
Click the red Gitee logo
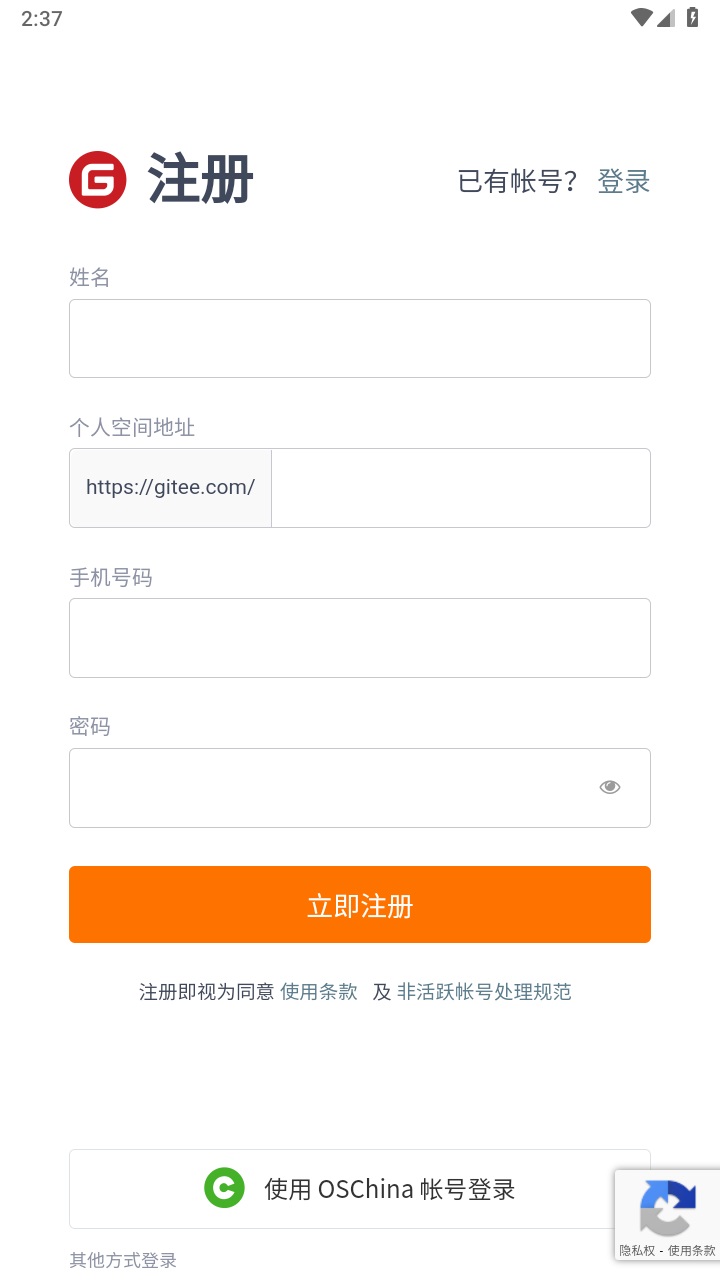click(x=98, y=180)
